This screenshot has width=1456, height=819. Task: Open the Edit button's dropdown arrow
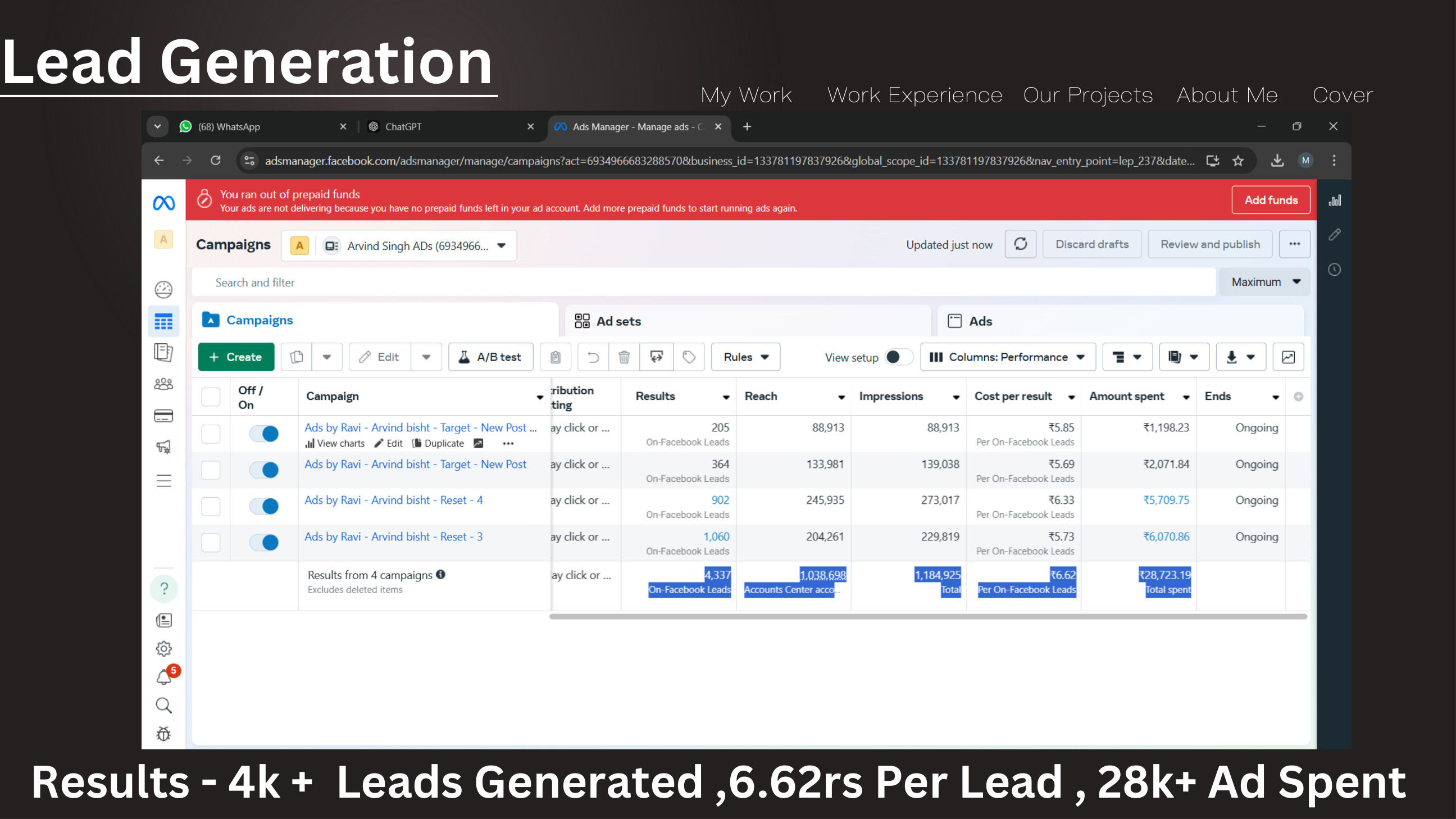[426, 357]
